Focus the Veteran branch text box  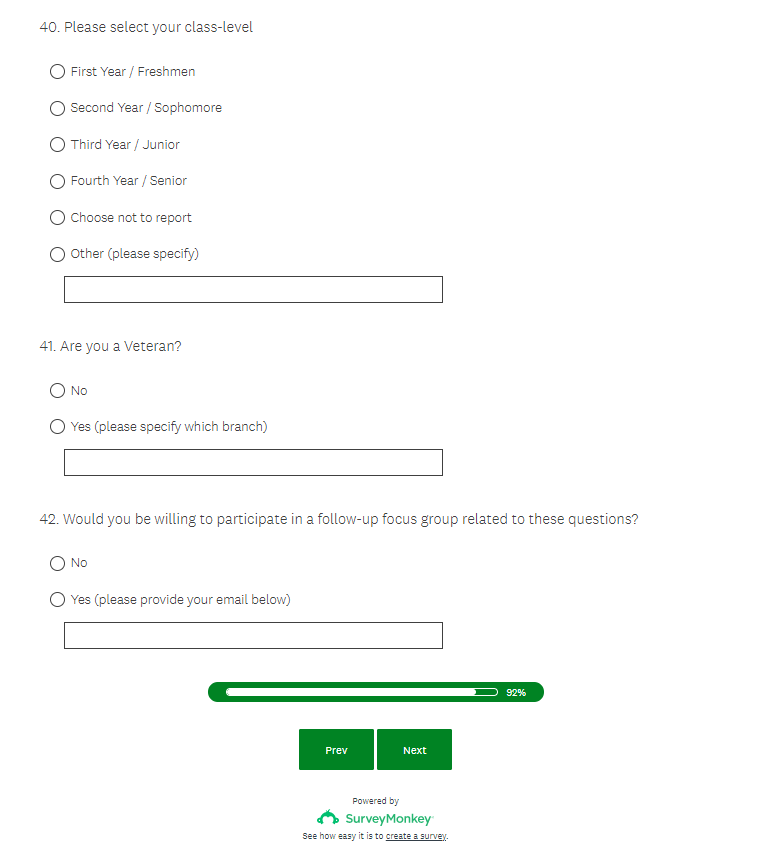tap(253, 463)
